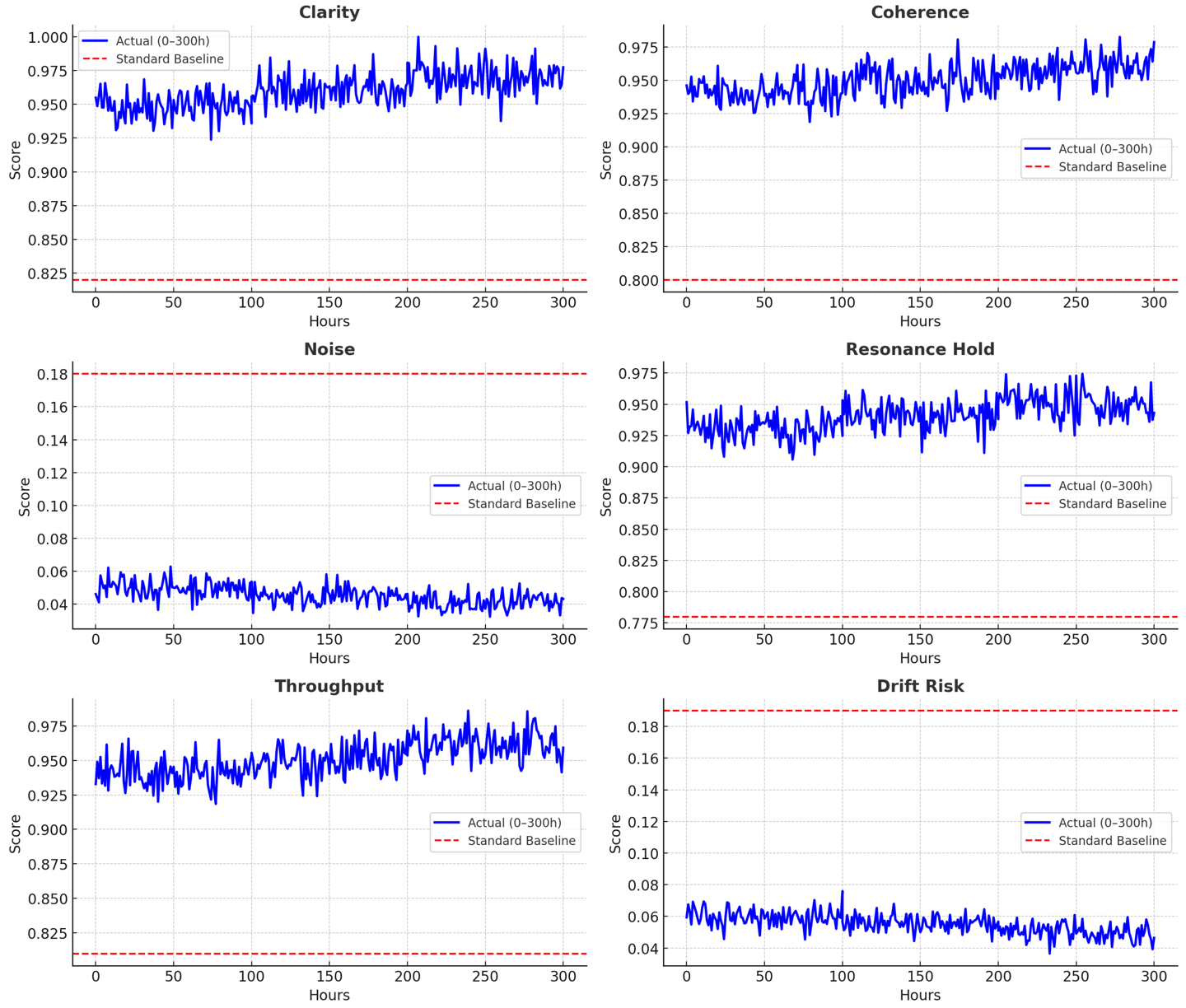
Task: Click the "Score" y-axis label of Resonance Hold
Action: coord(606,497)
